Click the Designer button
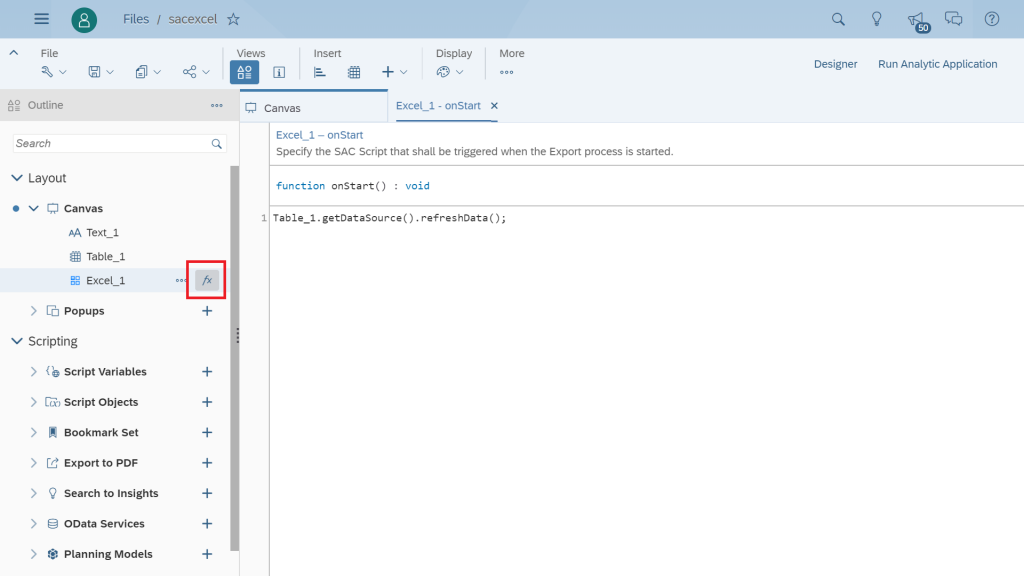The image size is (1024, 576). pos(835,64)
